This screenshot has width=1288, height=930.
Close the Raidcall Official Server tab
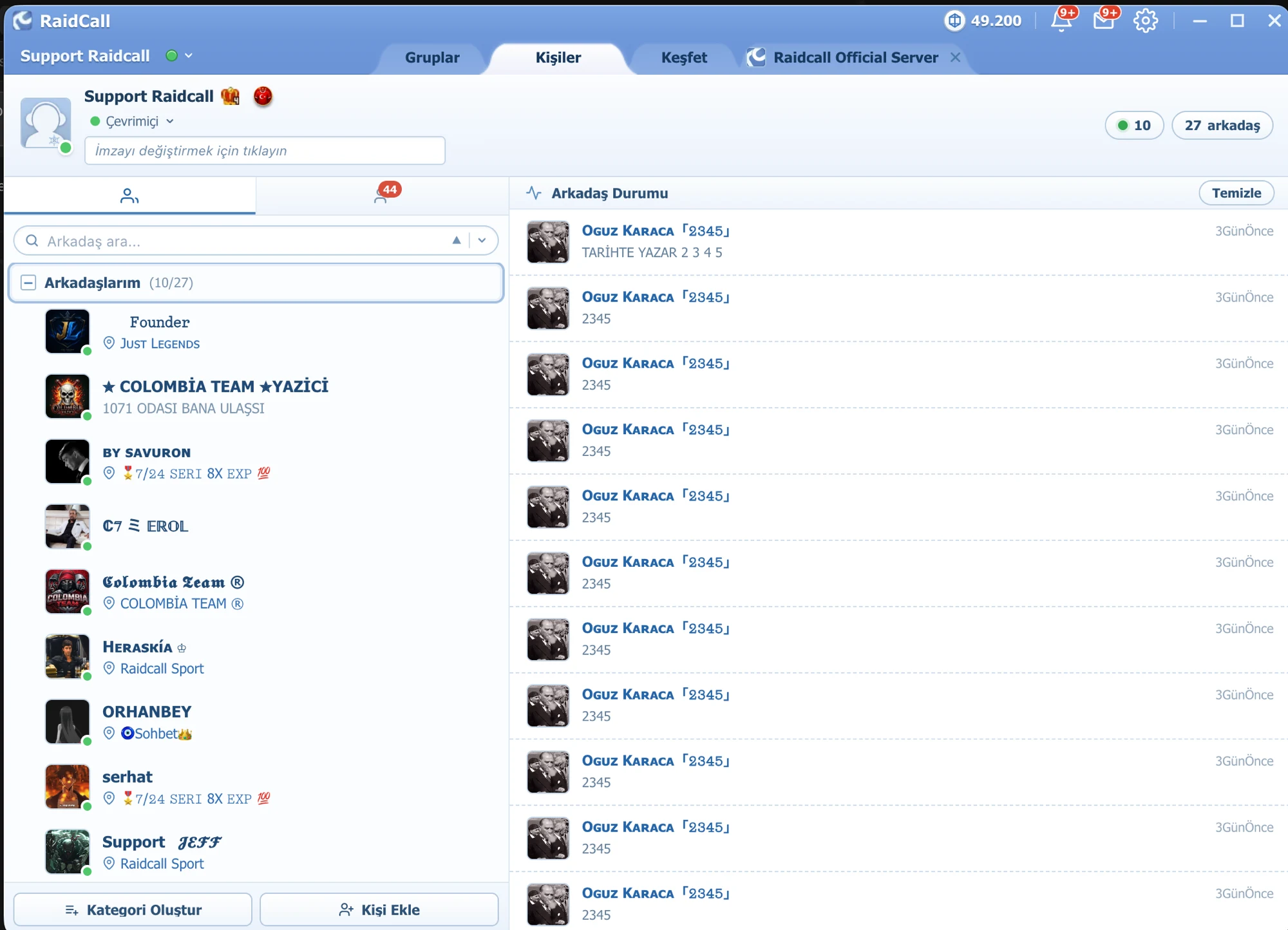955,57
